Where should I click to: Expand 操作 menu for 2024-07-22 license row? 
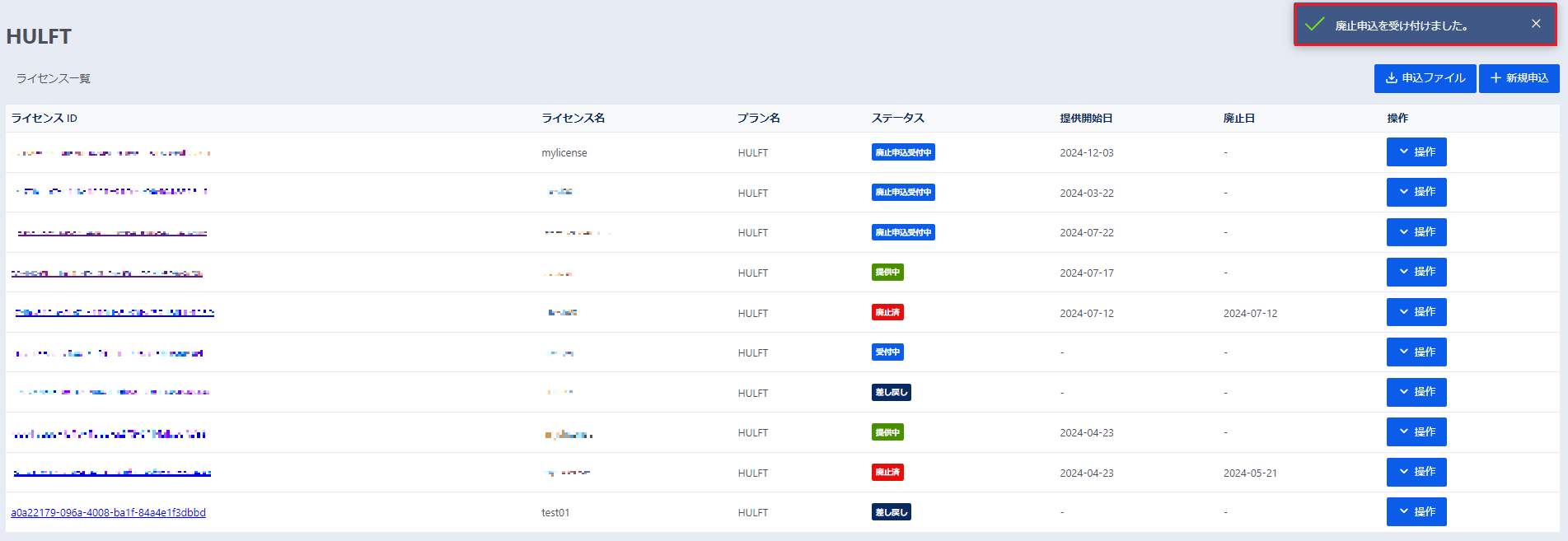pos(1416,232)
